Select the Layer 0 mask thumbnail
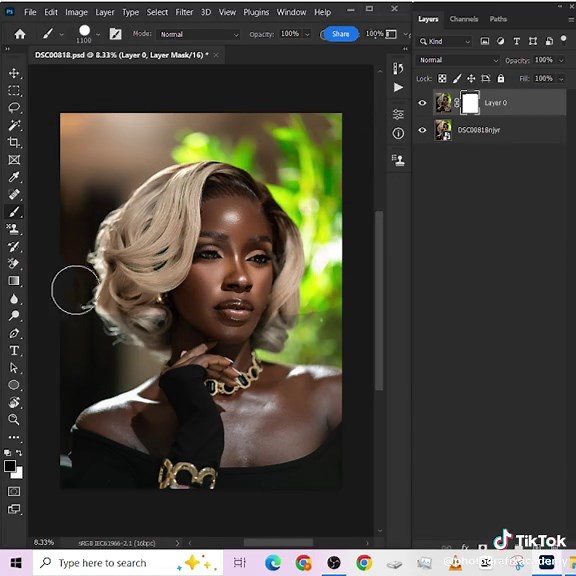This screenshot has width=576, height=576. pos(470,103)
